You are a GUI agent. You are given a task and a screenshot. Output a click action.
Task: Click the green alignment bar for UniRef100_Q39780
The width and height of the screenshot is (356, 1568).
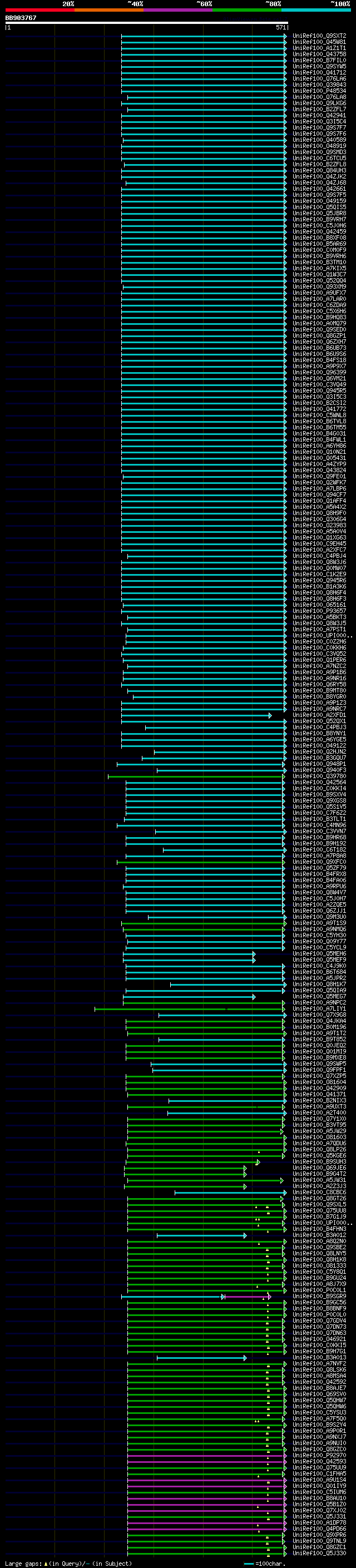coord(196,776)
